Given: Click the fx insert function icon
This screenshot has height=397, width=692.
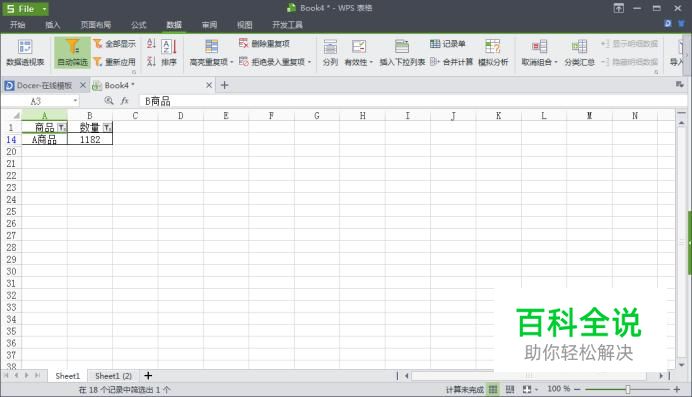Looking at the screenshot, I should pyautogui.click(x=124, y=101).
